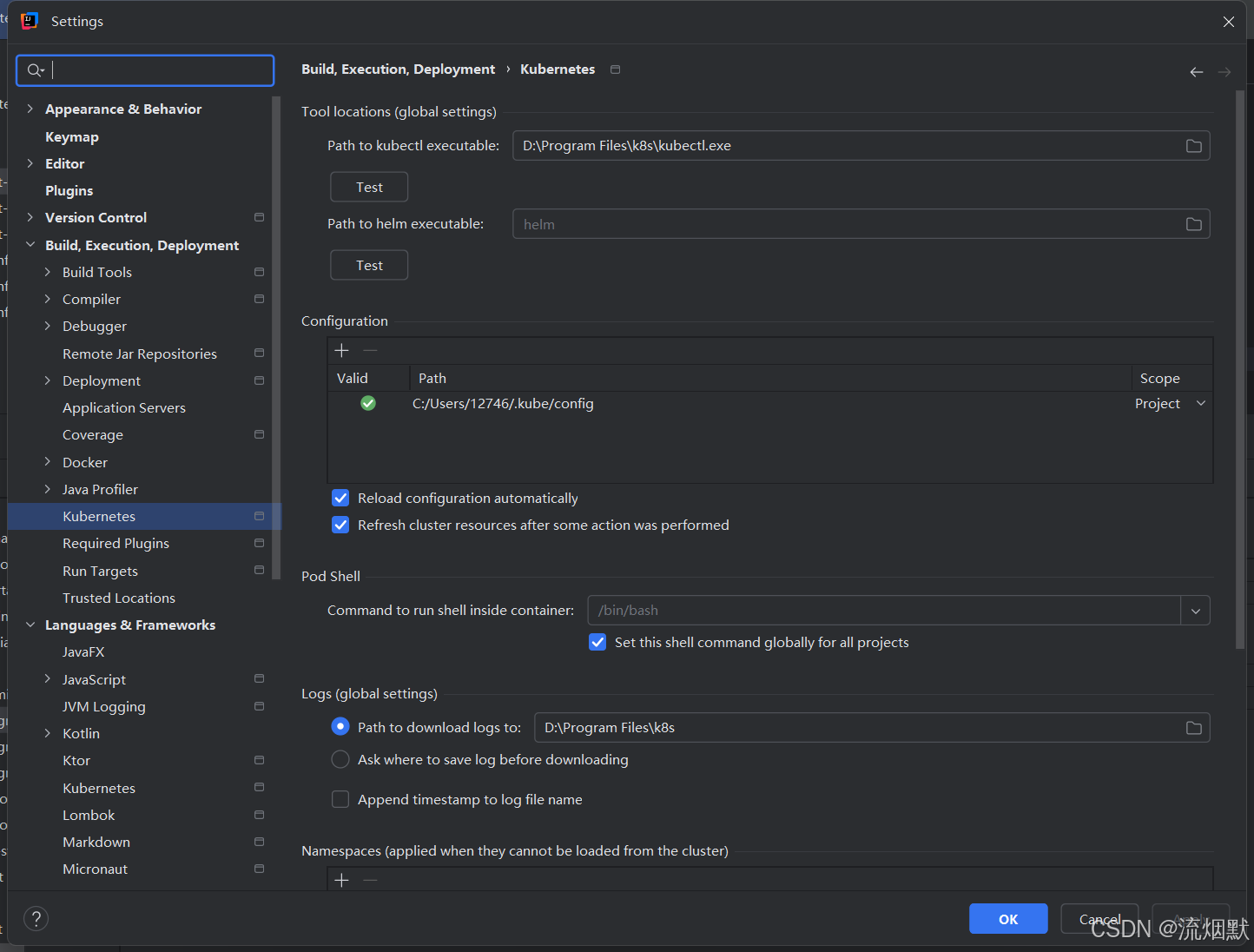Image resolution: width=1254 pixels, height=952 pixels.
Task: Open the Scope dropdown showing Project
Action: click(x=1201, y=403)
